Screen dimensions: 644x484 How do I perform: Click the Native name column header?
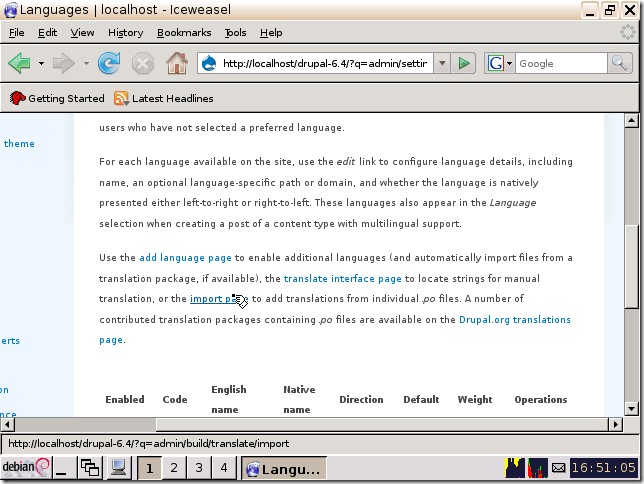click(x=299, y=399)
